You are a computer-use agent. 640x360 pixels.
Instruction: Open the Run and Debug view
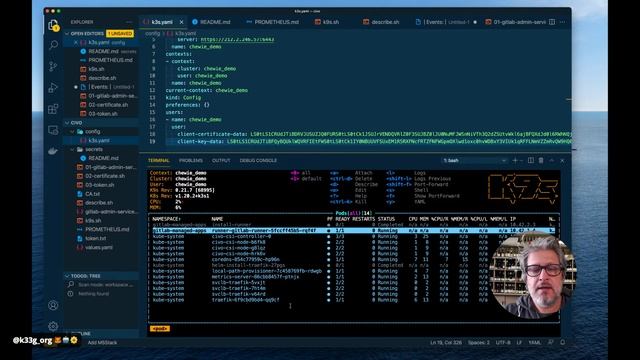[53, 87]
